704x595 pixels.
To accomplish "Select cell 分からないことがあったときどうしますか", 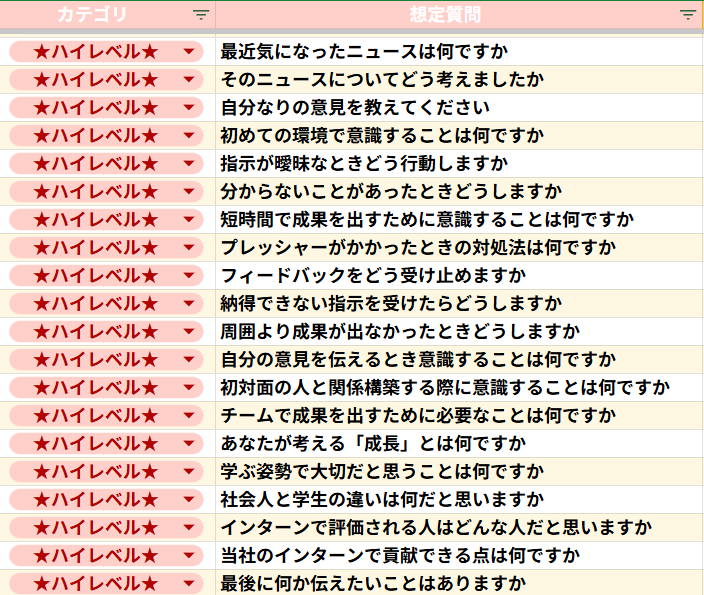I will (459, 192).
